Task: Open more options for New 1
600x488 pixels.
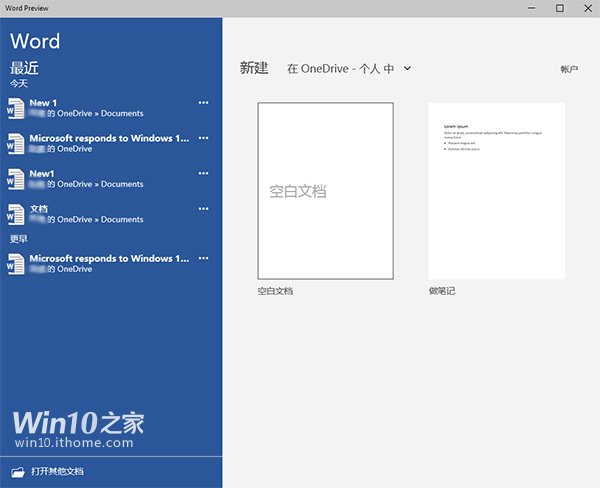Action: click(x=204, y=103)
